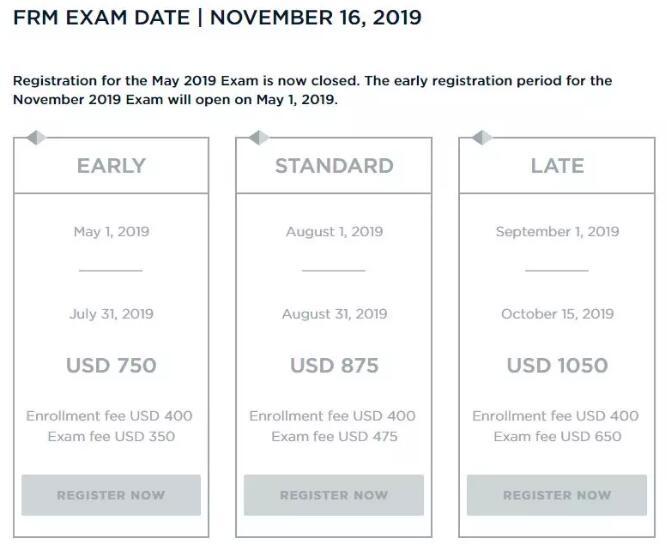Select the LATE card header
The width and height of the screenshot is (668, 545).
(x=557, y=166)
